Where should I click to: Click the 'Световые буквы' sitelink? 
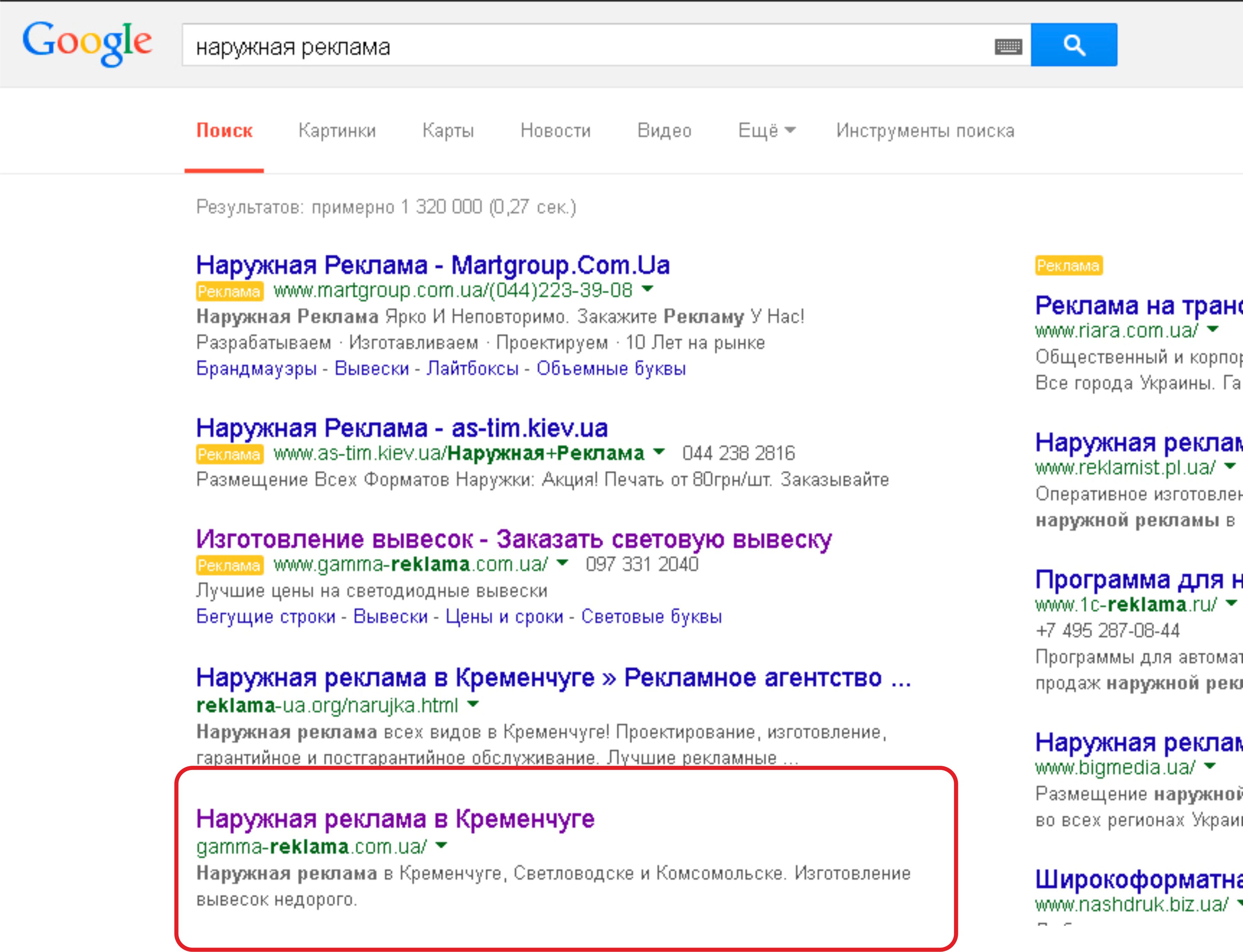tap(652, 616)
